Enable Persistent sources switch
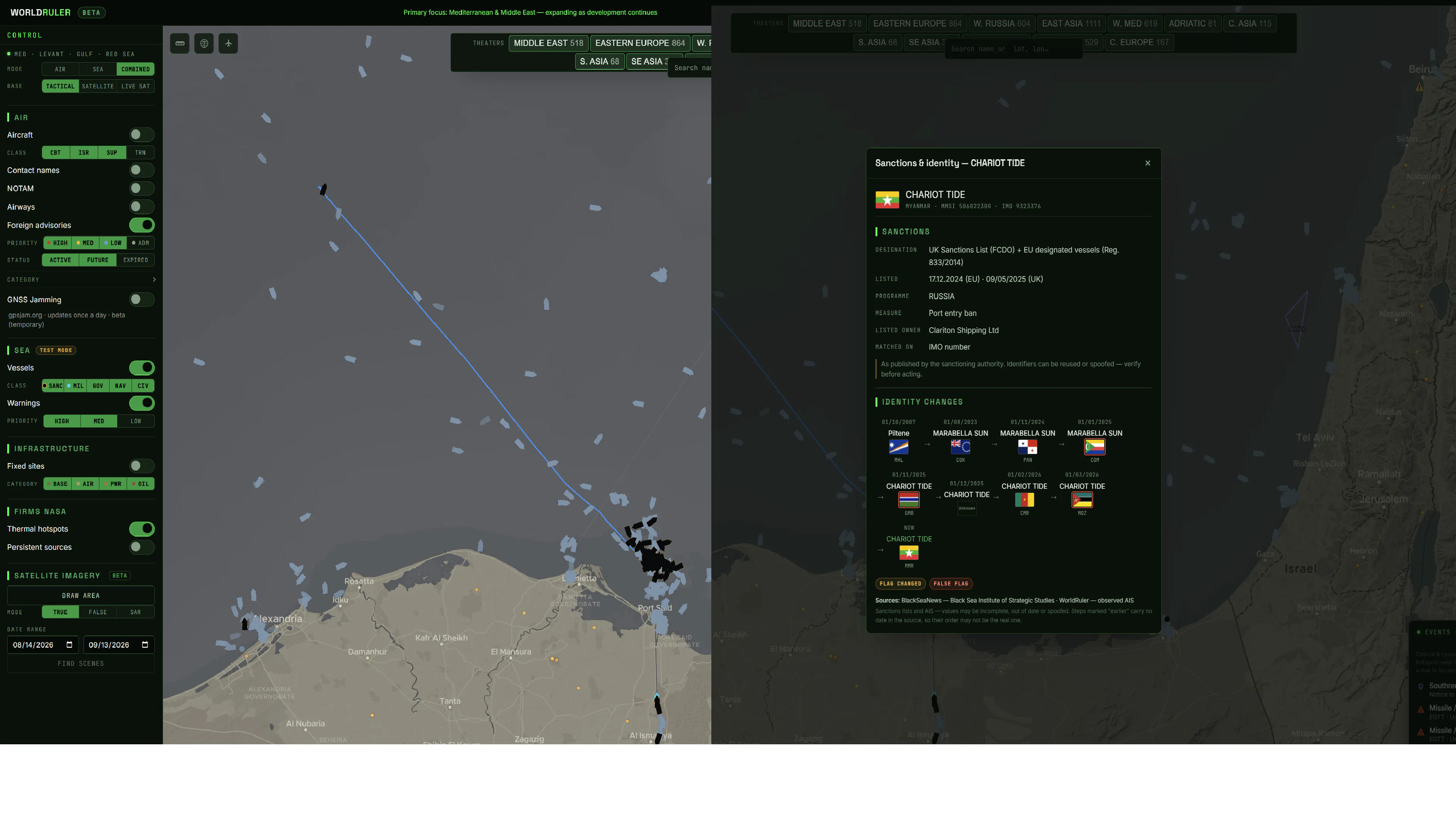 141,547
